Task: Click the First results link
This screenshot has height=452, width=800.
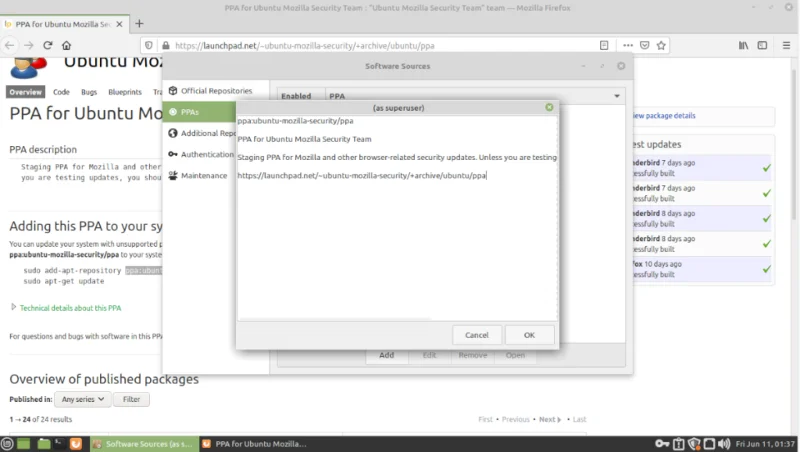Action: (485, 419)
